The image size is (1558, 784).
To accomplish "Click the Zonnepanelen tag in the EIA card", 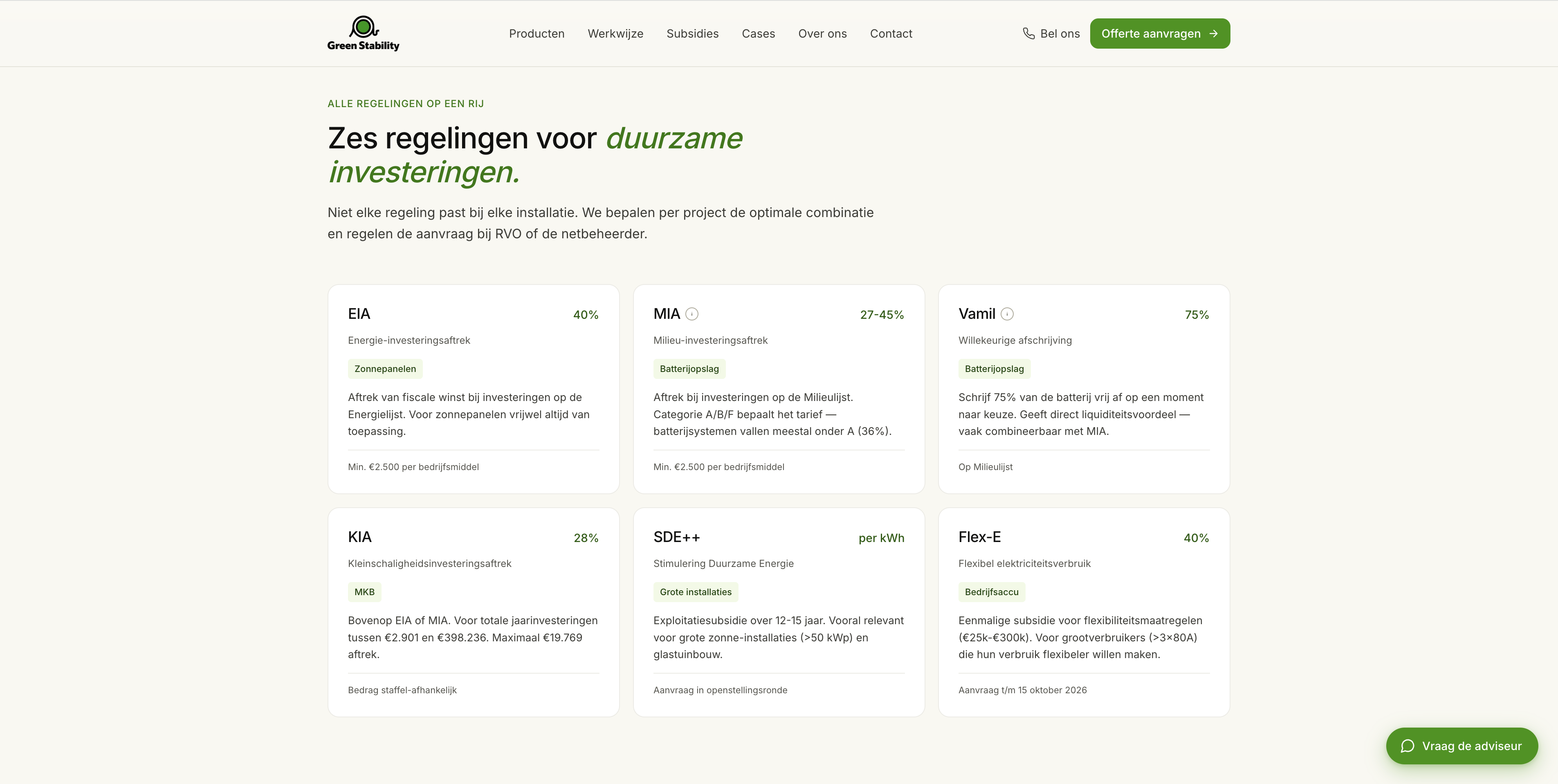I will click(x=385, y=369).
